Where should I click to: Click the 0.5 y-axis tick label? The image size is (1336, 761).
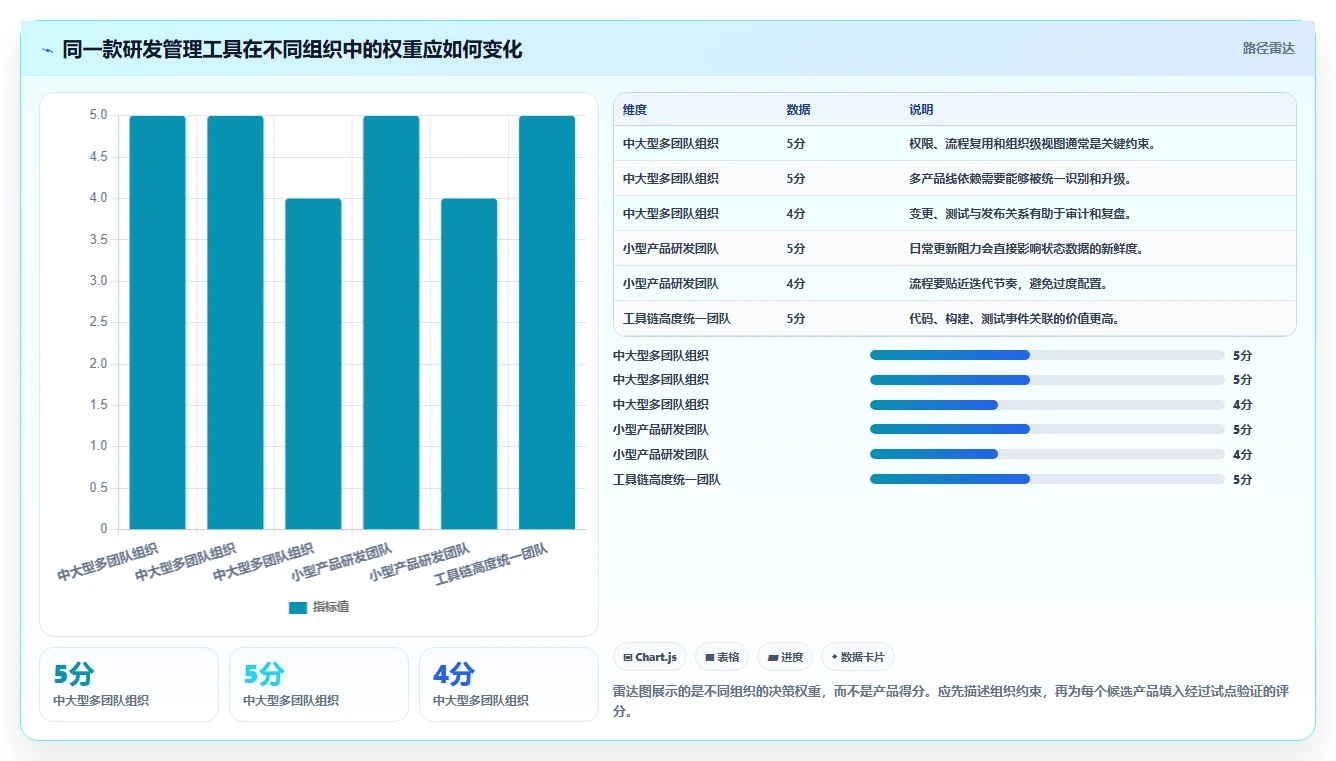pos(98,488)
